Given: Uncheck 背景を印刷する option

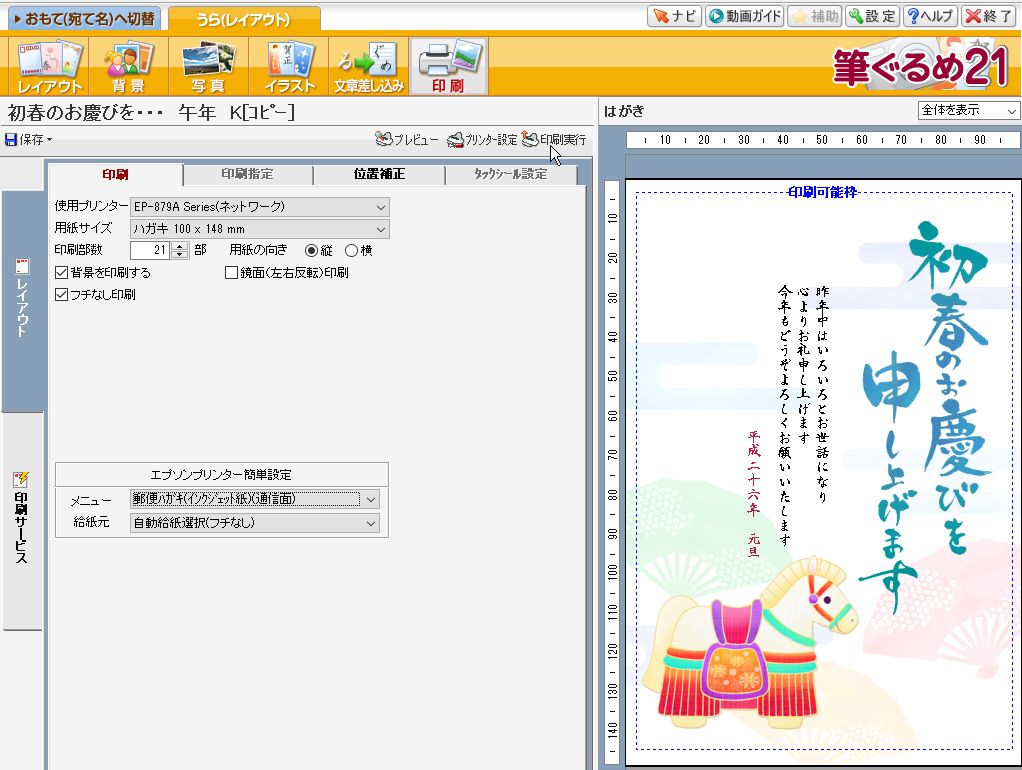Looking at the screenshot, I should tap(62, 272).
